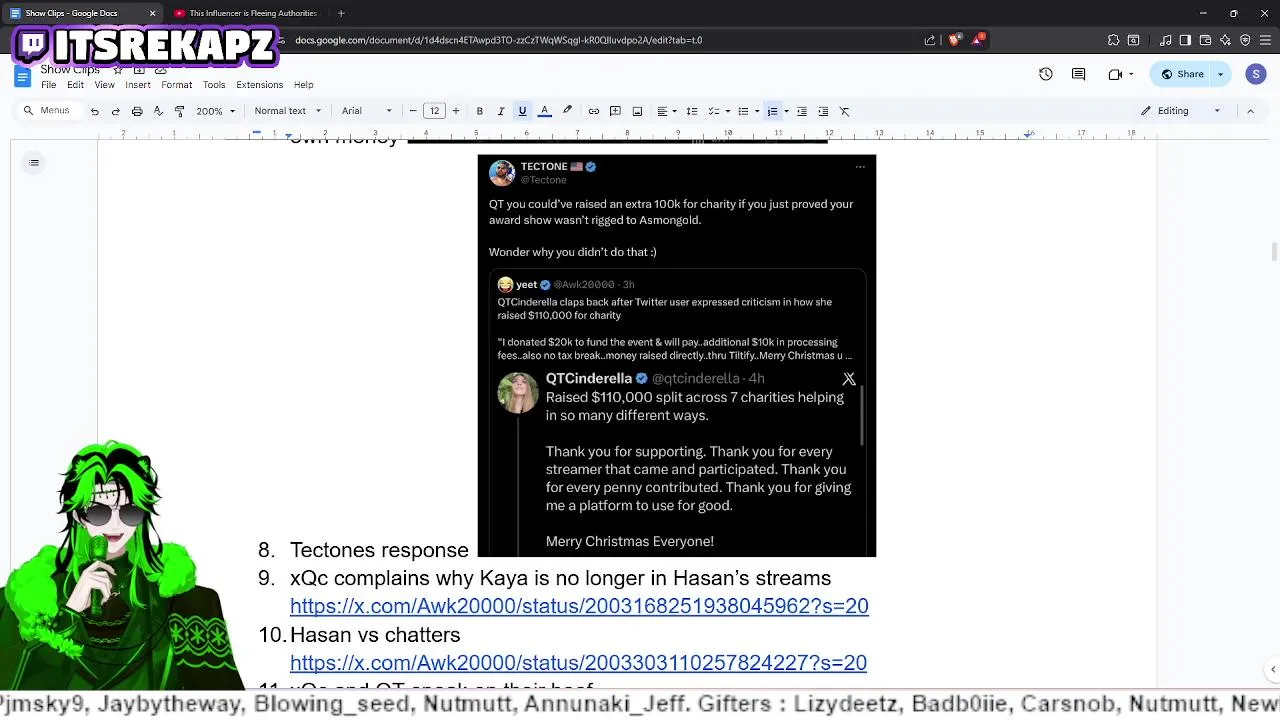Click the embedded Tectone tweet image
The width and height of the screenshot is (1280, 720).
click(677, 356)
